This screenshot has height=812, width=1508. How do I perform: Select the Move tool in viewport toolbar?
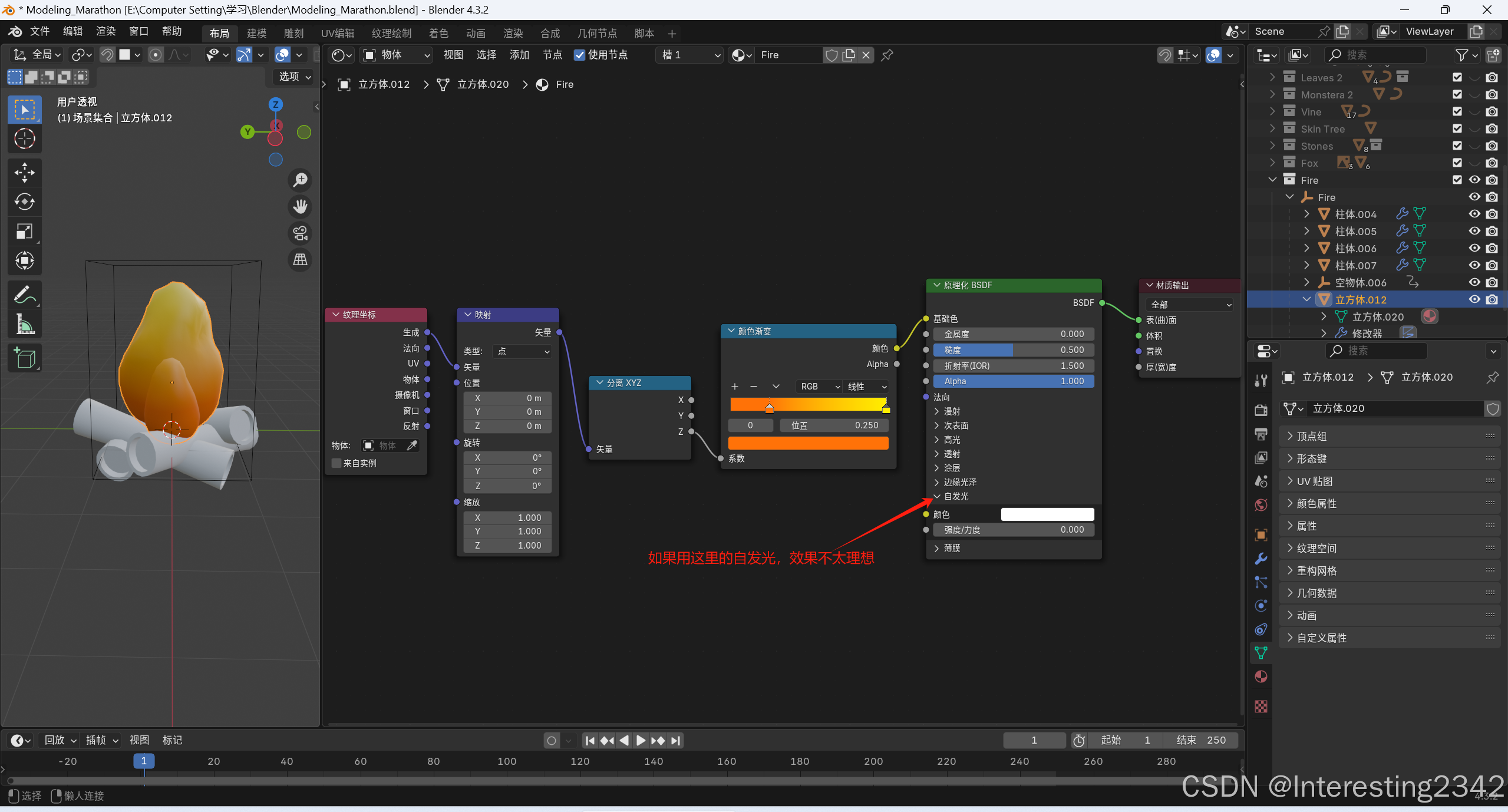24,172
